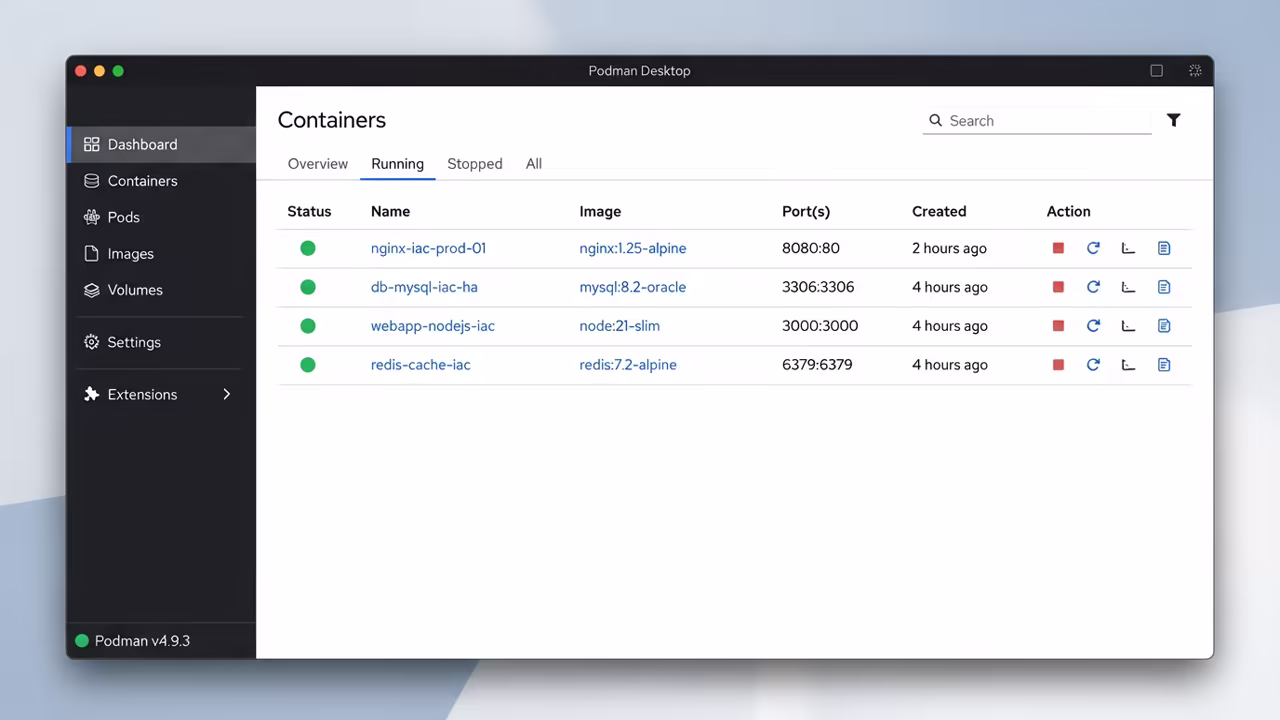Open the redis-cache-iac container link
1280x720 pixels.
tap(421, 365)
